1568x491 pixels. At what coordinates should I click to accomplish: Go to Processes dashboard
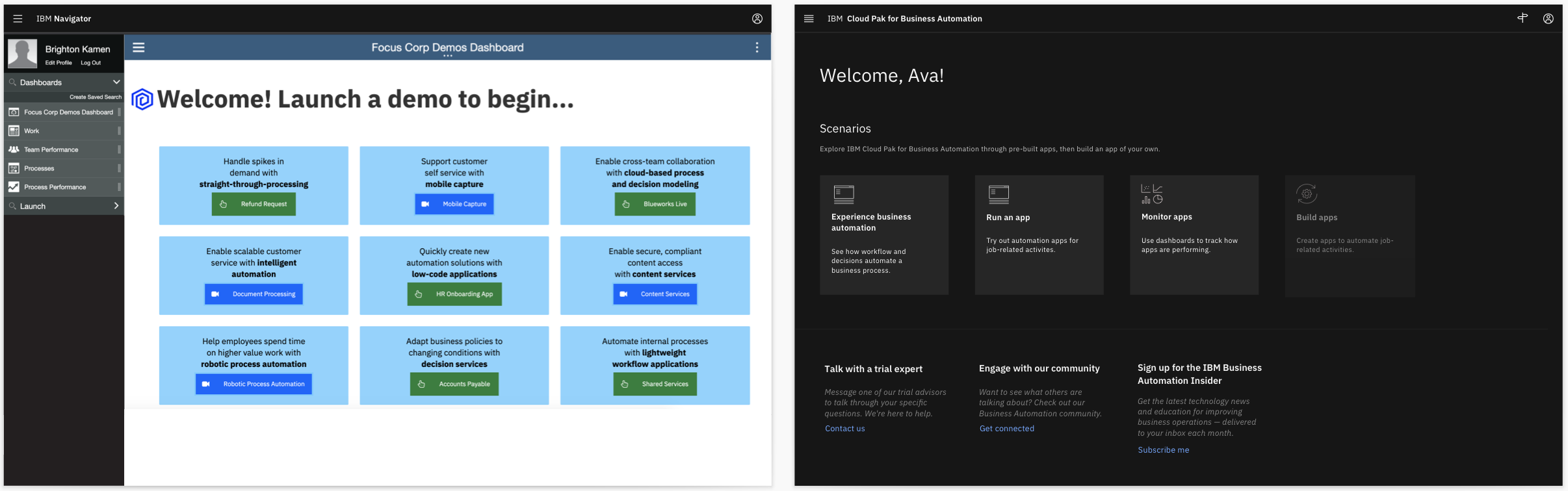point(64,168)
